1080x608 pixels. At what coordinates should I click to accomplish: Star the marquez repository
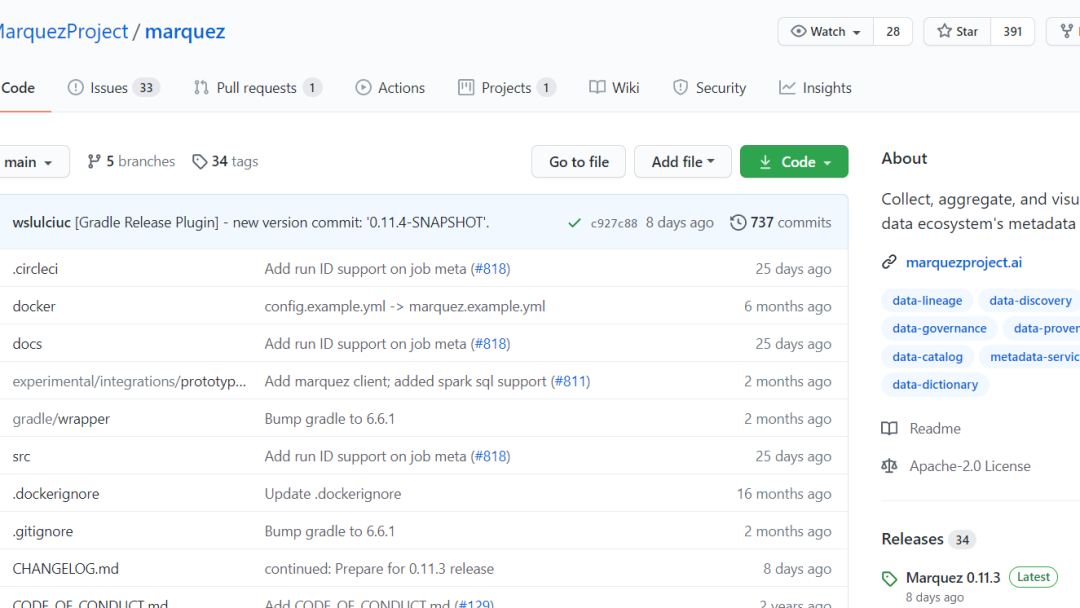(x=957, y=32)
